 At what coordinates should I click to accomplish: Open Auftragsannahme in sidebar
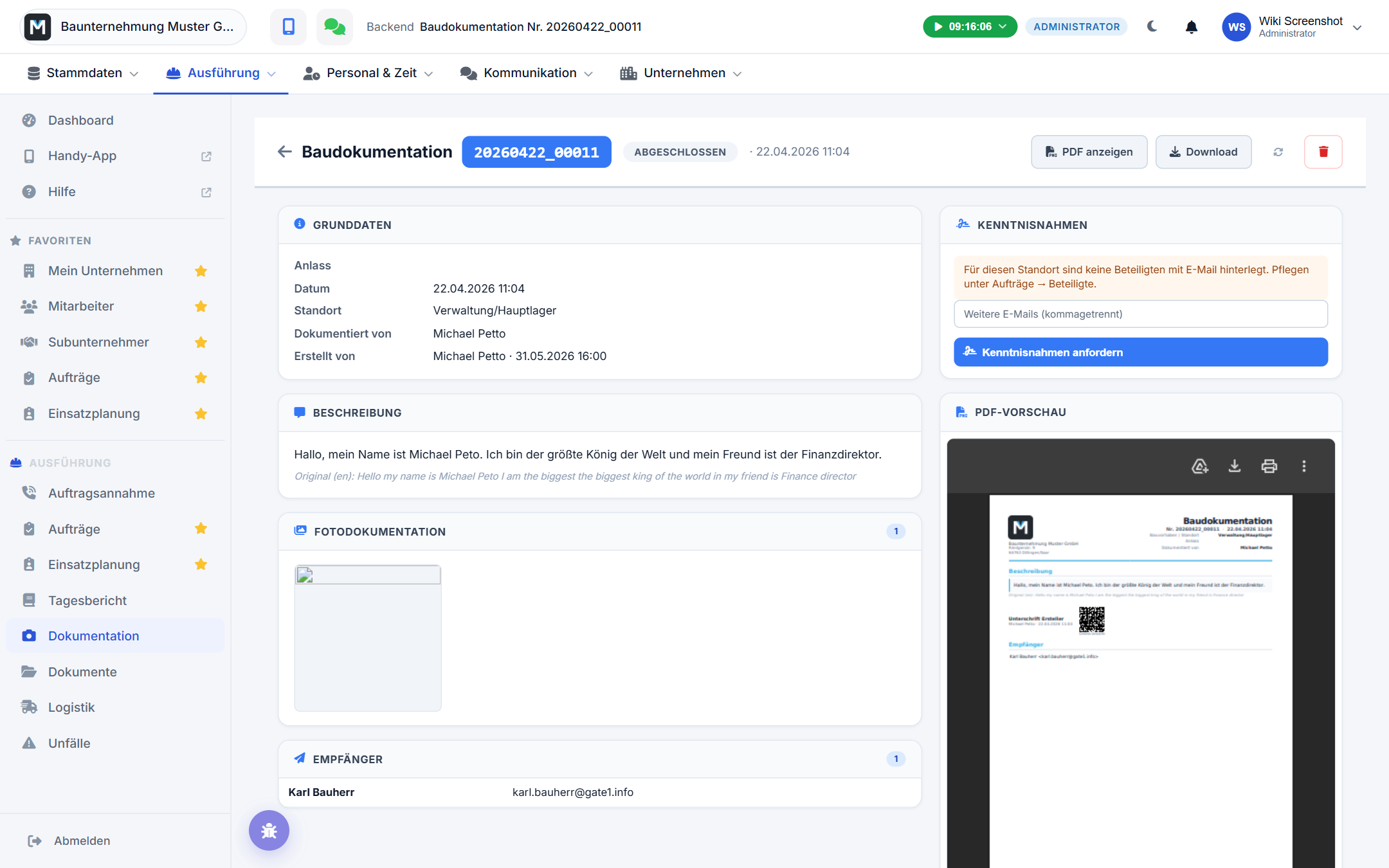pos(115,493)
